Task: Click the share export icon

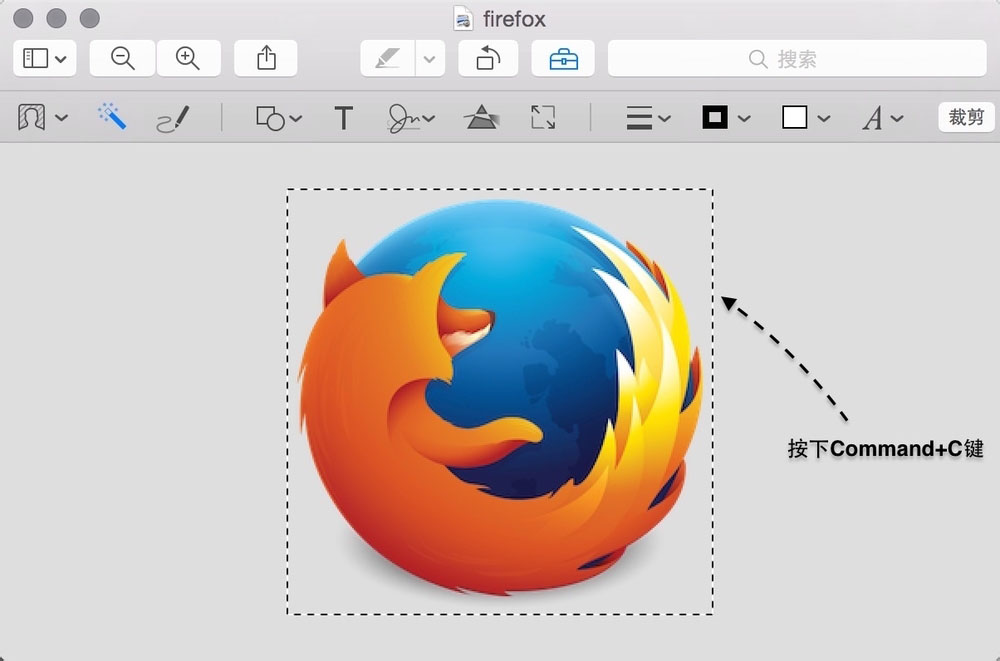Action: 266,59
